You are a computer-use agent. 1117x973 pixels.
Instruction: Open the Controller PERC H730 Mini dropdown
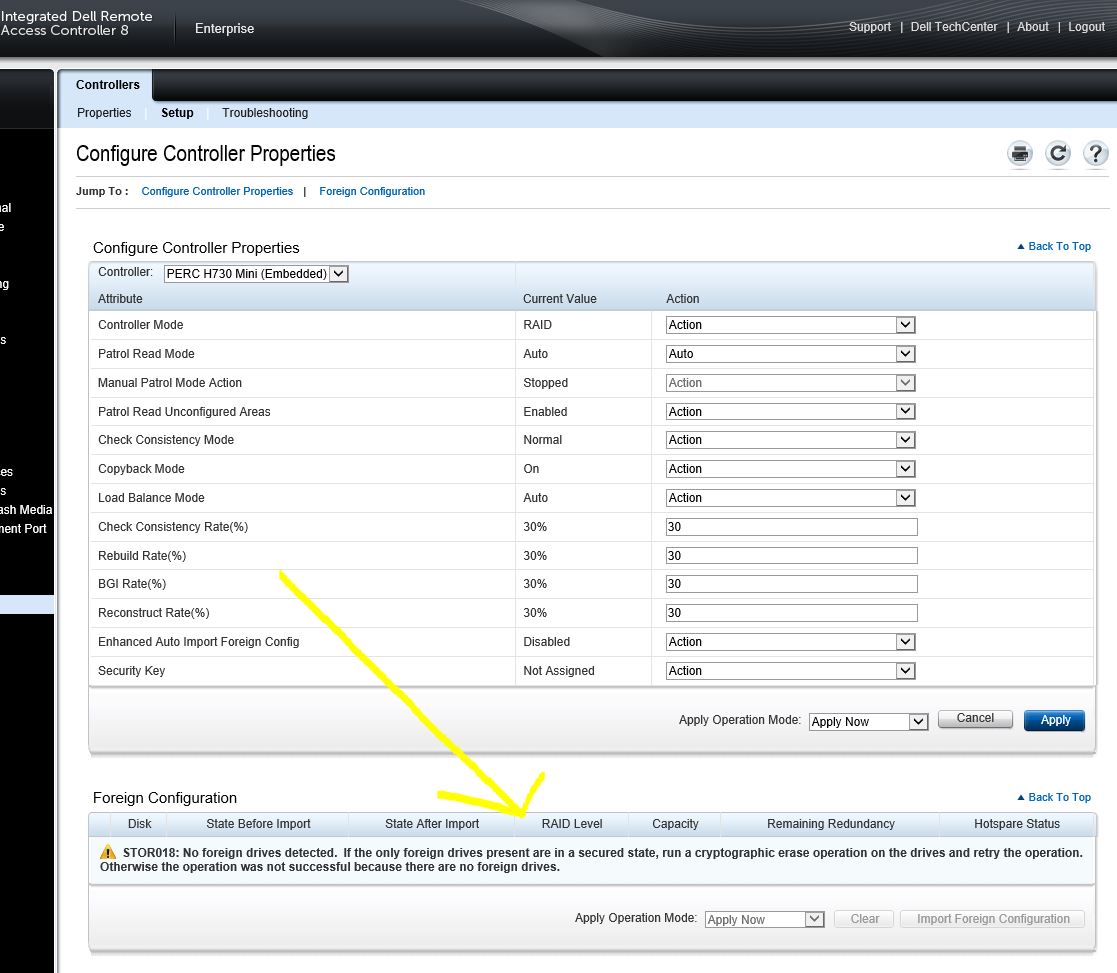click(x=256, y=274)
